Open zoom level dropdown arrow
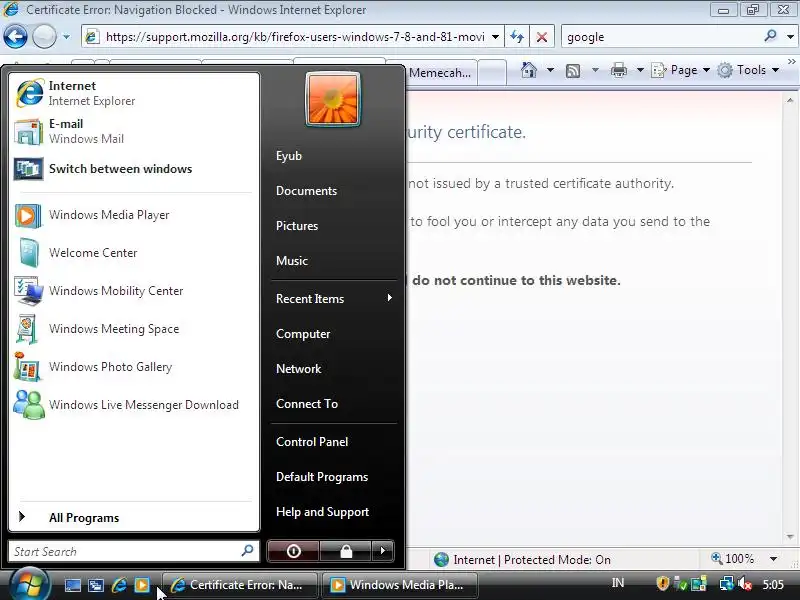Screen dimensions: 800x600 [x=773, y=559]
